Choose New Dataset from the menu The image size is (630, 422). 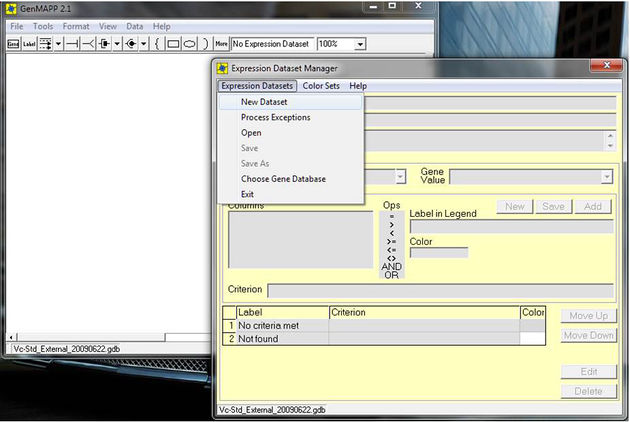point(291,102)
